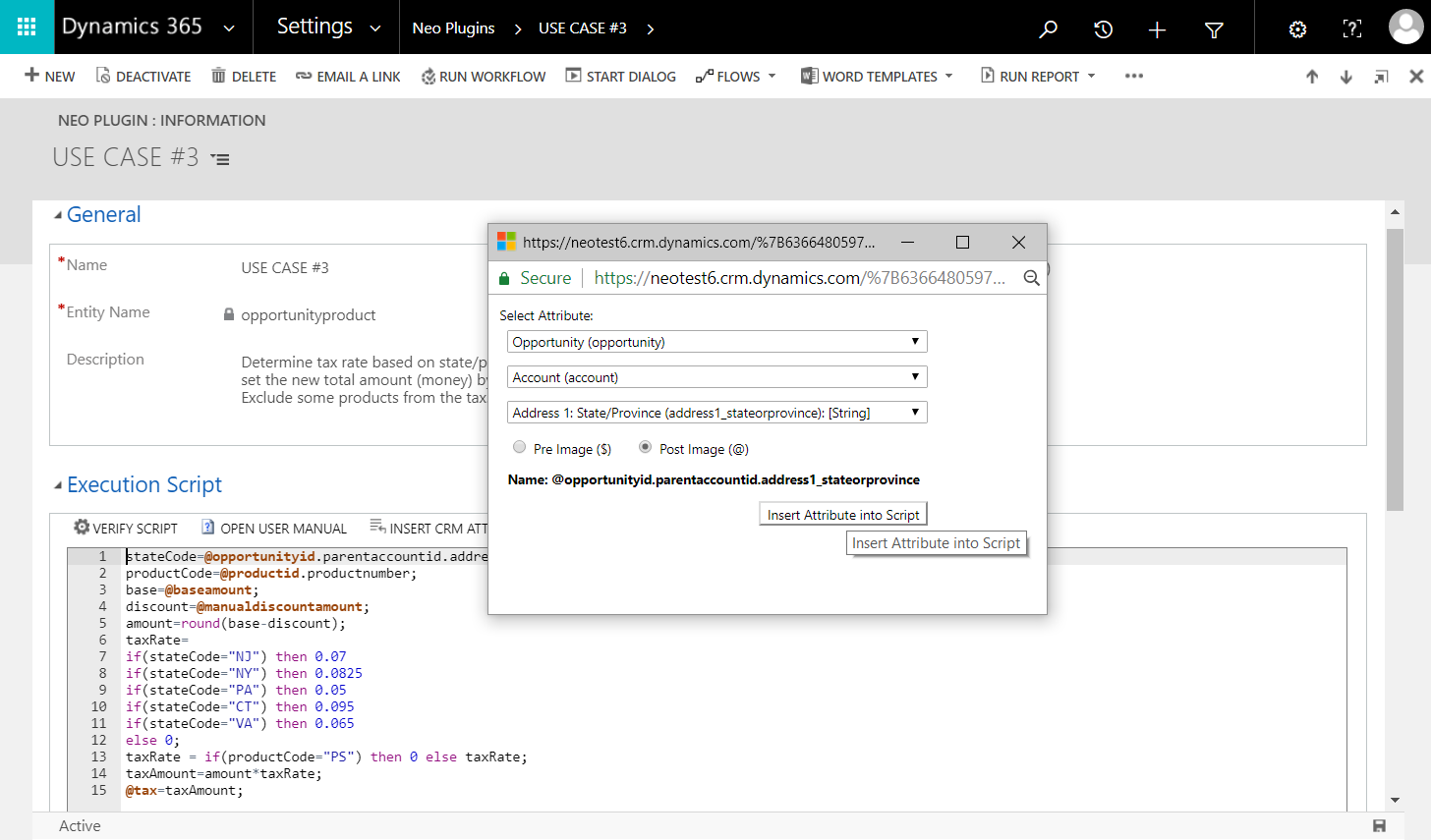Show more commands ellipsis
Screen dimensions: 1431x840
(x=1134, y=76)
